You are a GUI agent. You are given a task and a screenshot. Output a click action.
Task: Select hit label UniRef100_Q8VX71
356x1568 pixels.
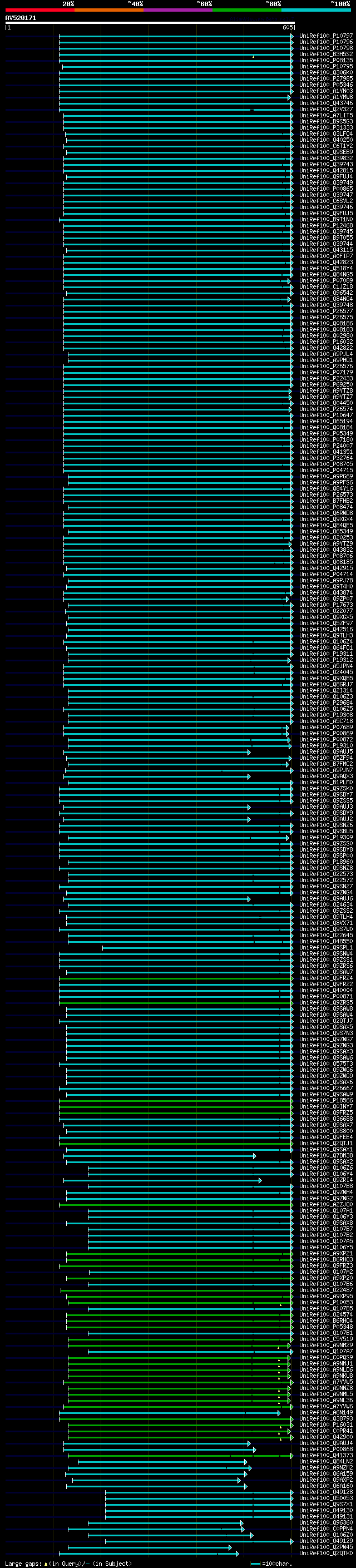pos(326,923)
